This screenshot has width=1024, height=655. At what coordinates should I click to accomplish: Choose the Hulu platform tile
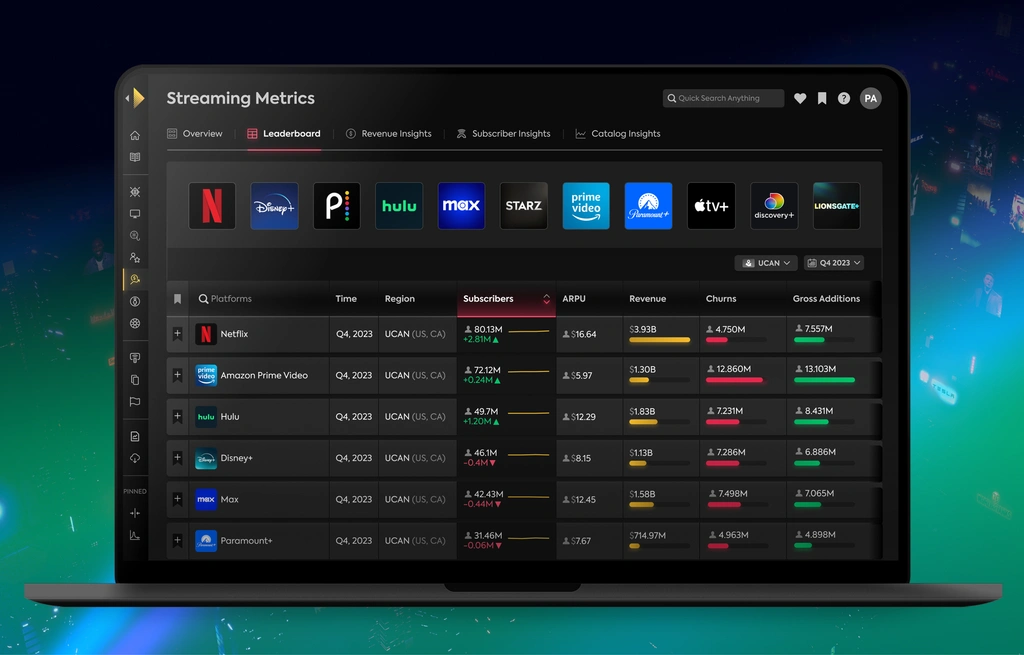pyautogui.click(x=399, y=206)
